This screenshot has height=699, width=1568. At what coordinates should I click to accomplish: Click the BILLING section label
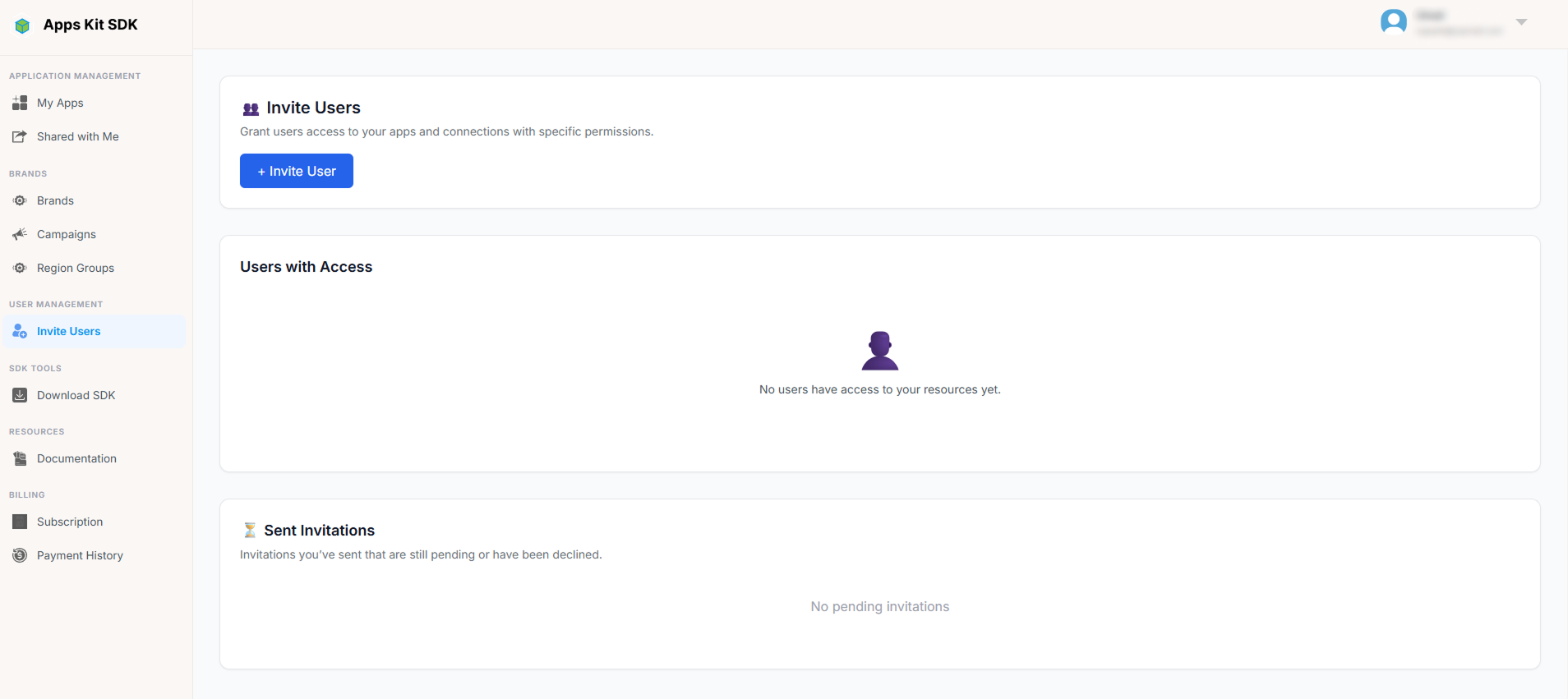[x=27, y=494]
